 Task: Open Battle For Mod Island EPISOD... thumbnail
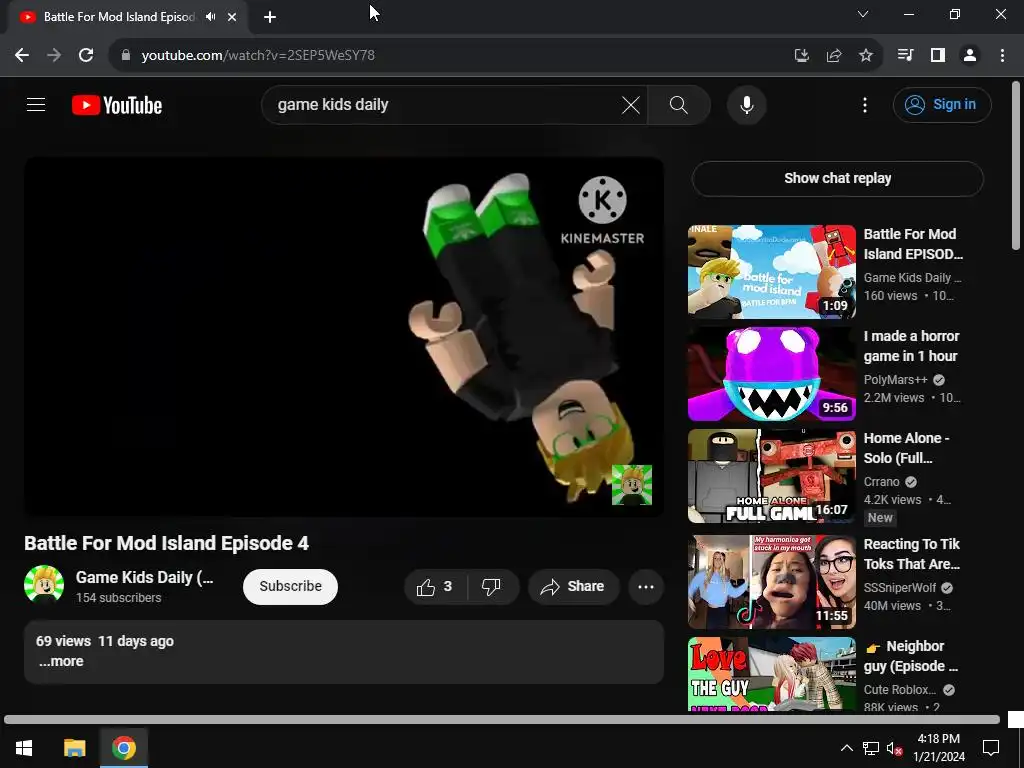pyautogui.click(x=771, y=272)
